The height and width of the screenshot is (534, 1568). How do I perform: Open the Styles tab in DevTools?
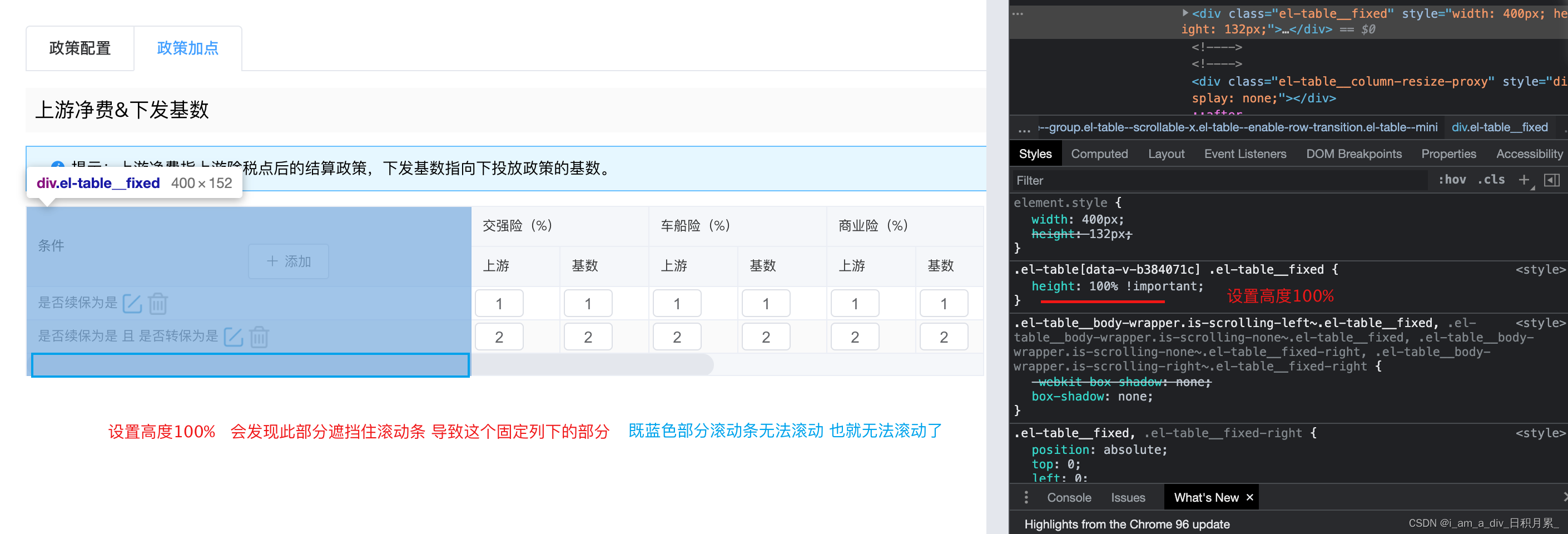1035,154
